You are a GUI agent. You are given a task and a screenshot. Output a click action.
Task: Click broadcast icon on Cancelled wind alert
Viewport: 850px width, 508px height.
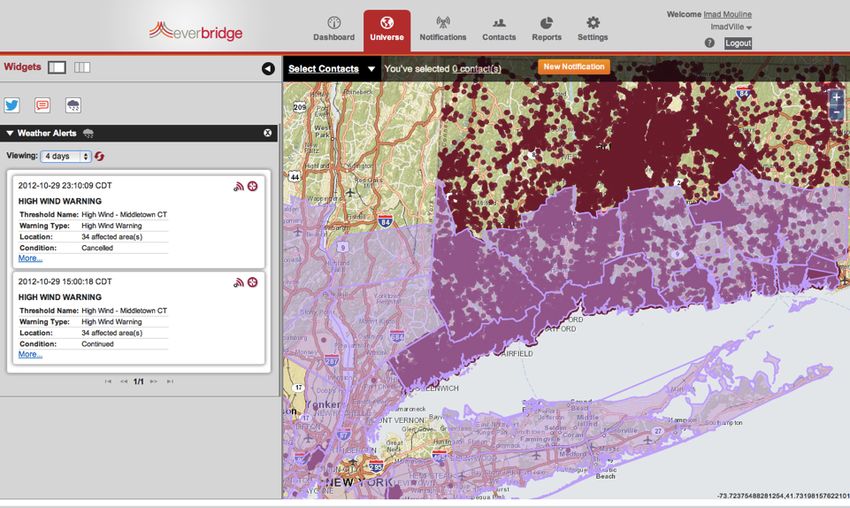pyautogui.click(x=239, y=187)
